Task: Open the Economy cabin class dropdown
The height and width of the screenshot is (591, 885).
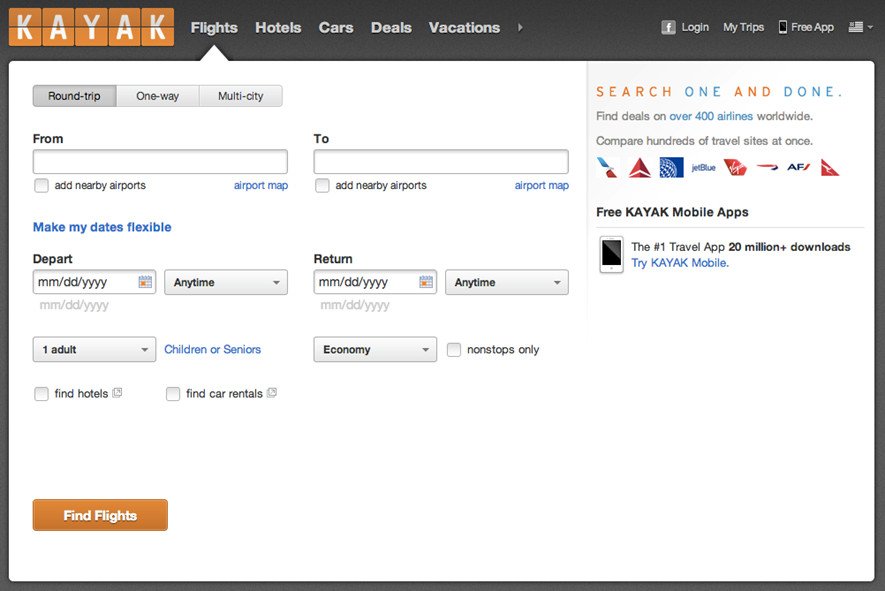Action: (375, 349)
